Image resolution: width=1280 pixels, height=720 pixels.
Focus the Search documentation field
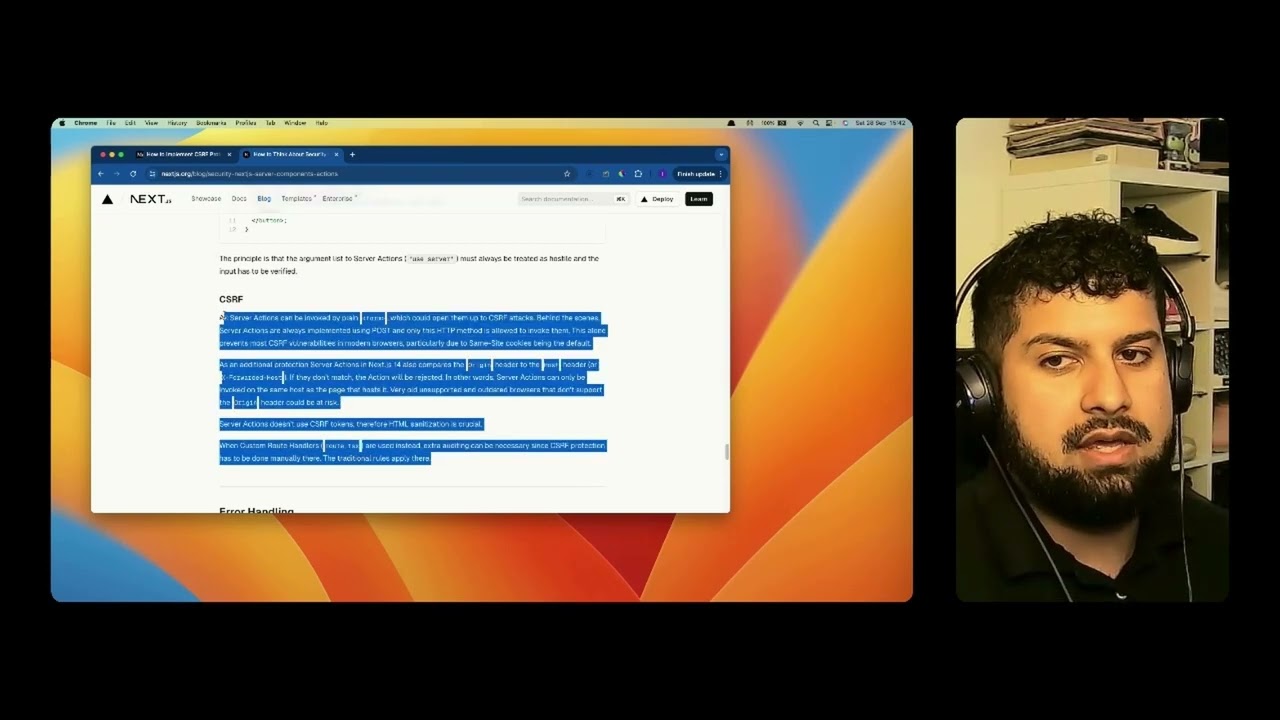tap(573, 199)
